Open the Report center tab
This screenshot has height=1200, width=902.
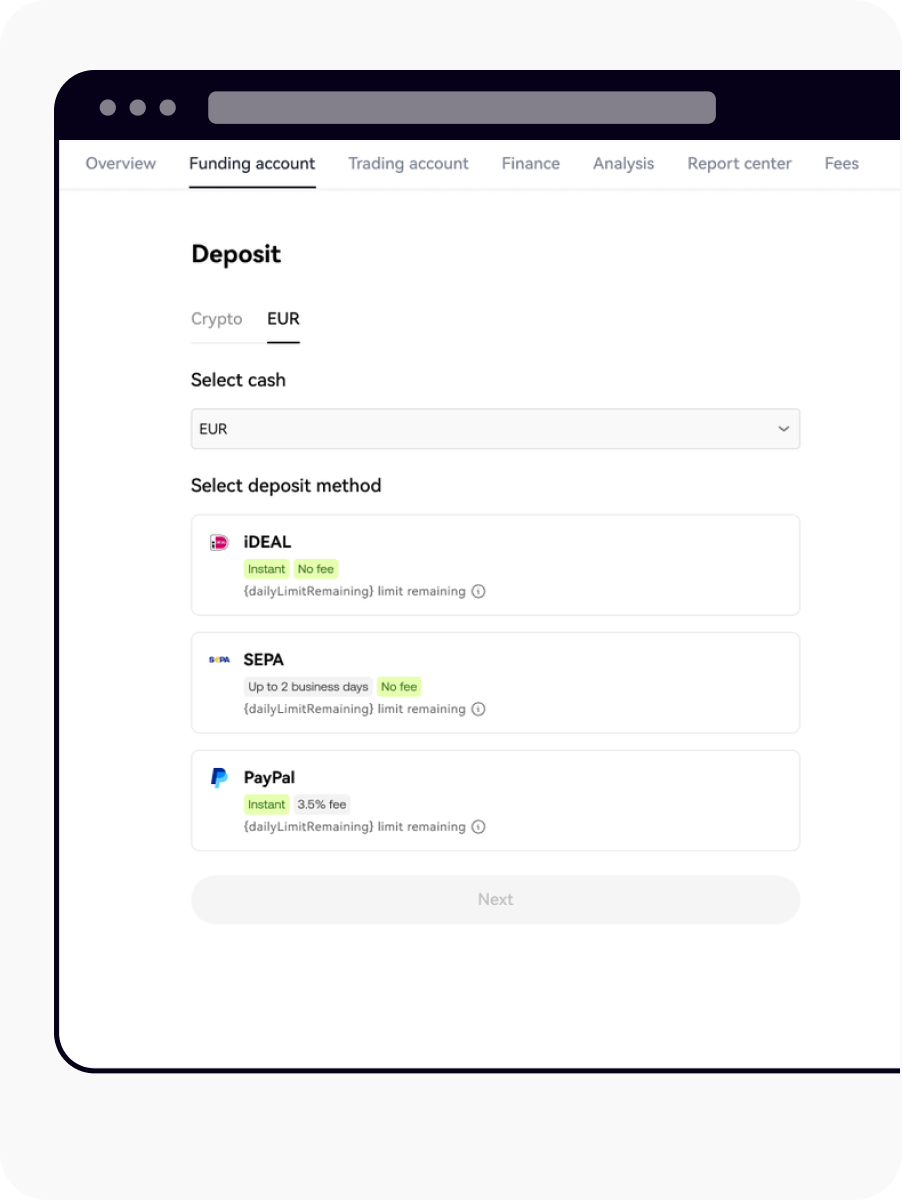coord(739,163)
